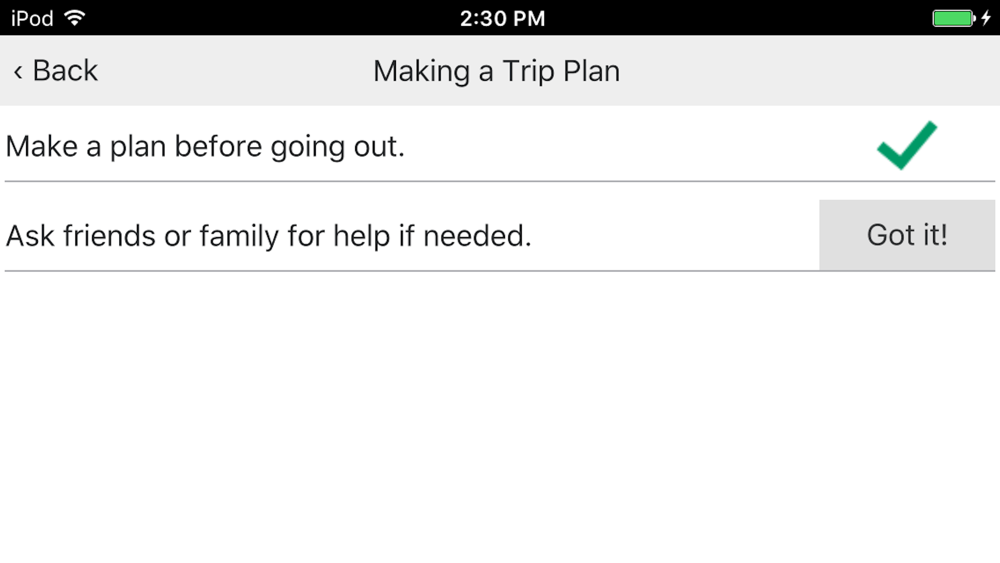The width and height of the screenshot is (1000, 563).
Task: Tap divider line under the first tip
Action: click(x=500, y=181)
